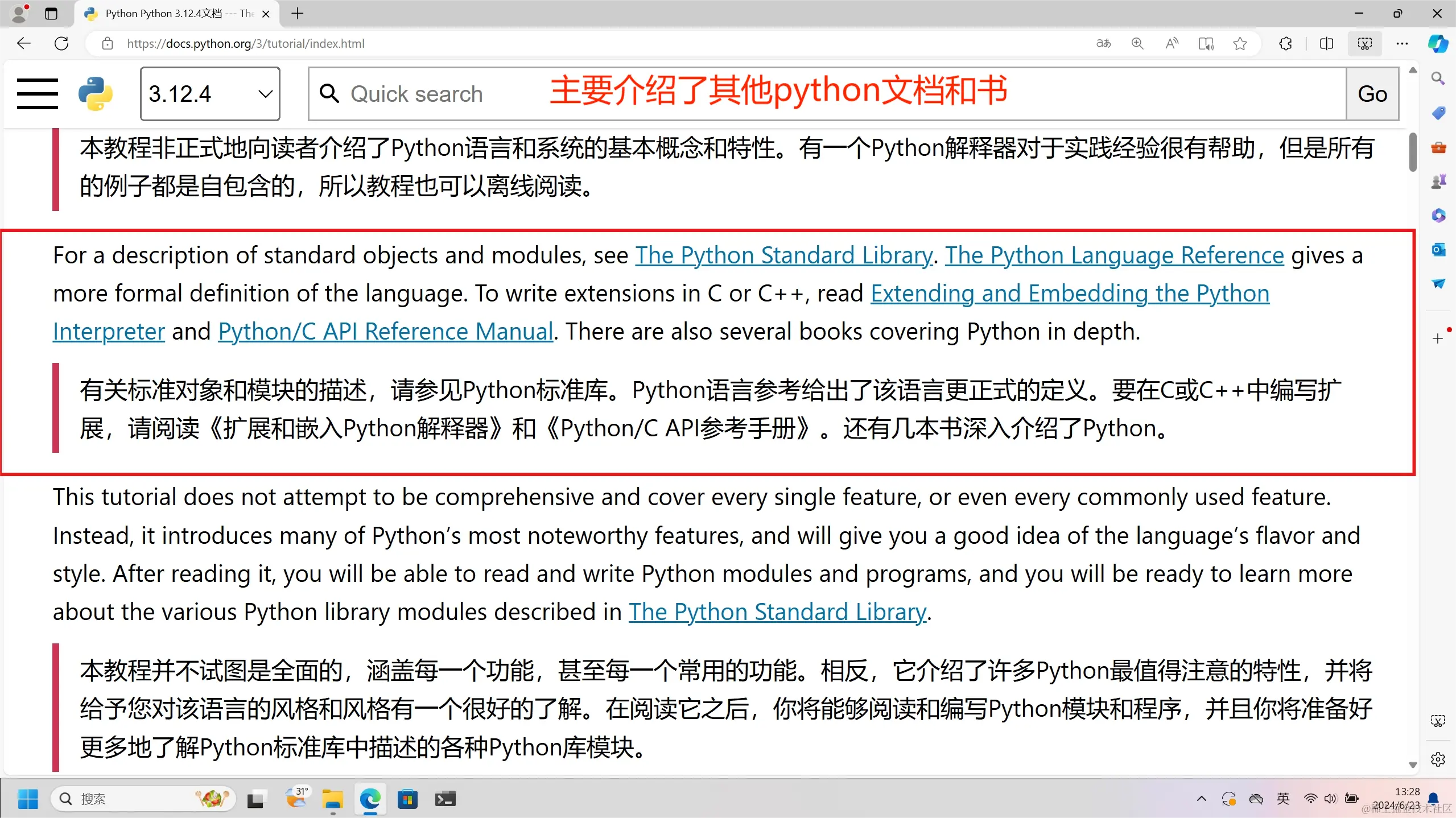Expand the 3.12.4 version dropdown

click(x=210, y=94)
